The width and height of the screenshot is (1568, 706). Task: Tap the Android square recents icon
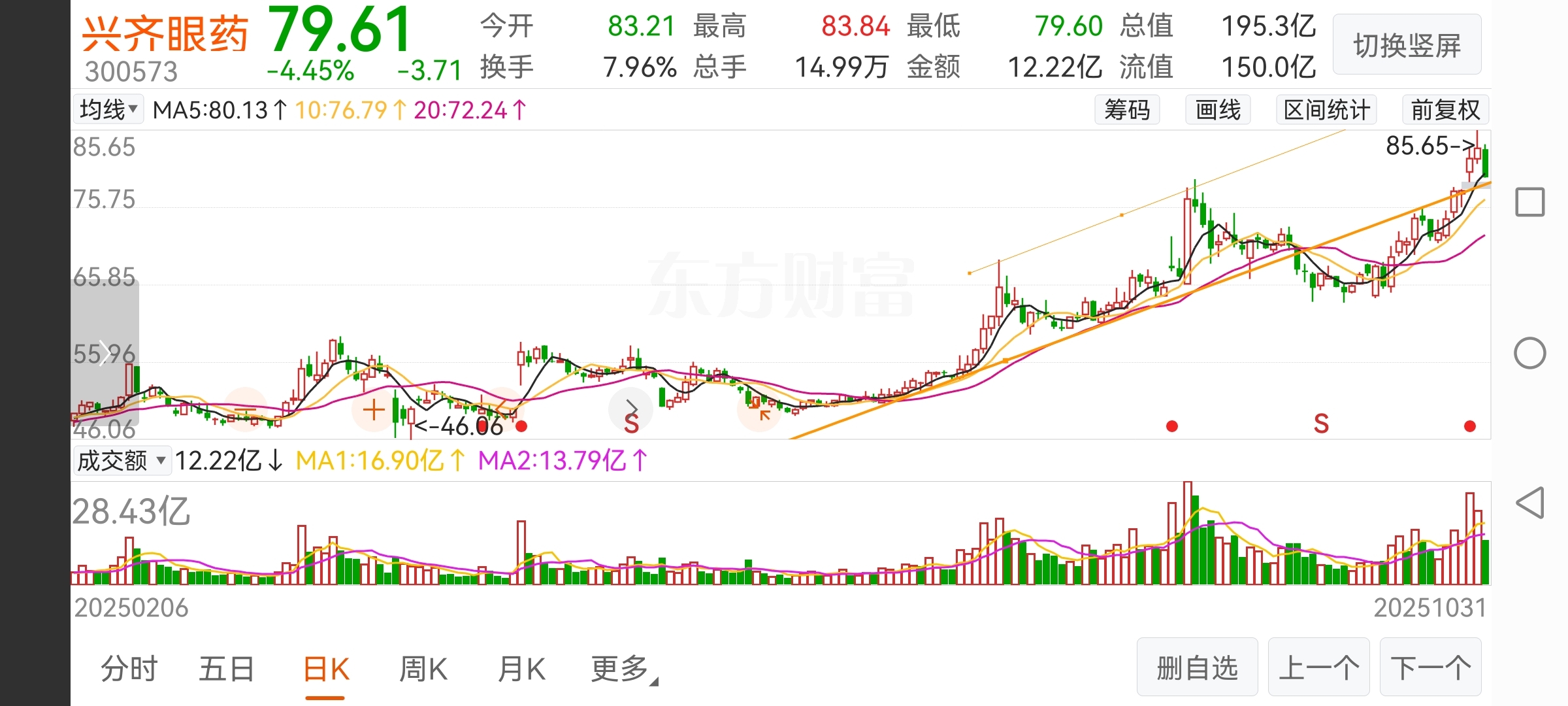(1529, 202)
